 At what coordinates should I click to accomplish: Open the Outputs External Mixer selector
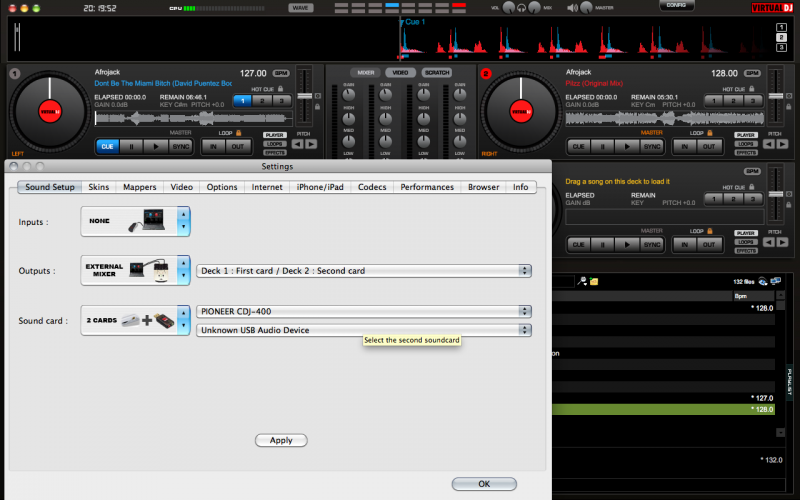coord(135,270)
